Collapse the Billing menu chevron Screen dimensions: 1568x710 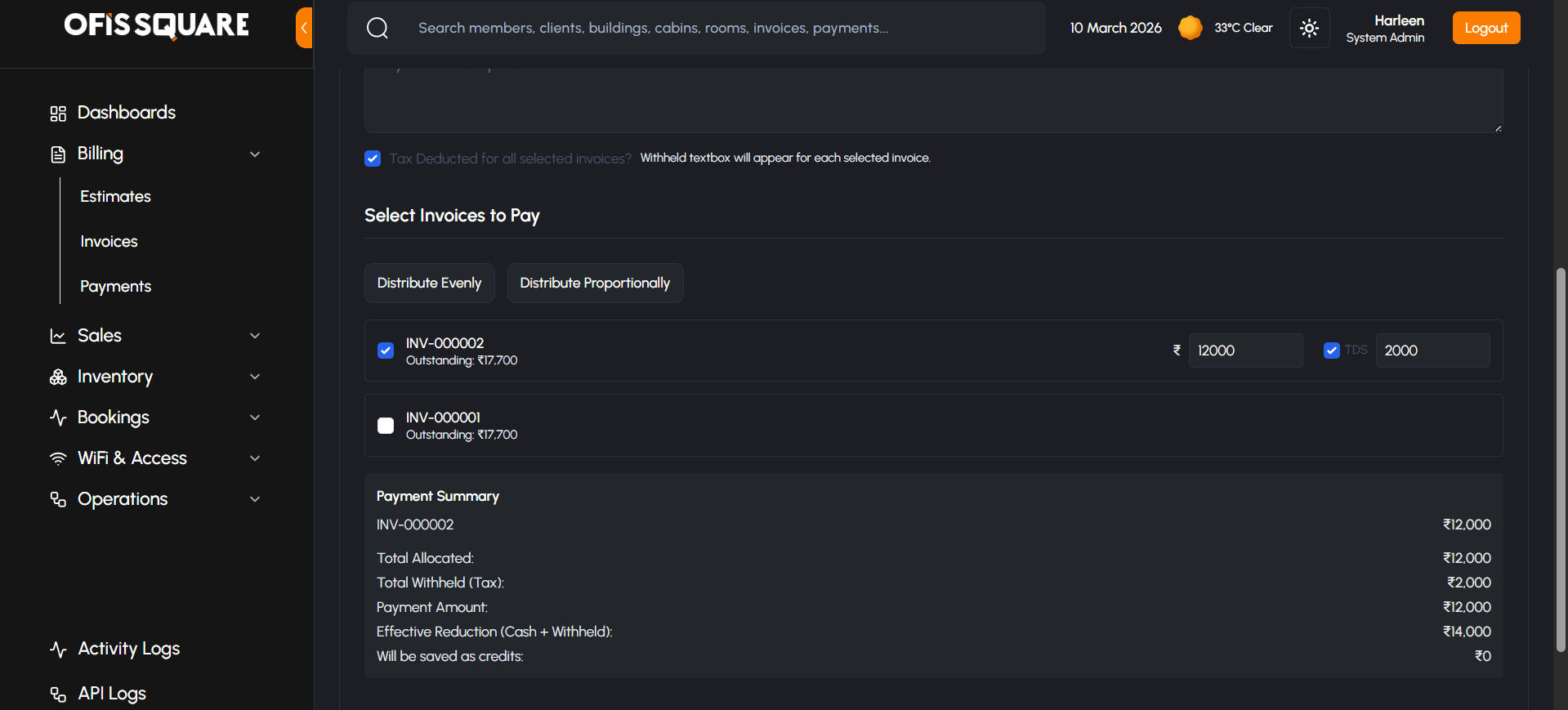(255, 154)
